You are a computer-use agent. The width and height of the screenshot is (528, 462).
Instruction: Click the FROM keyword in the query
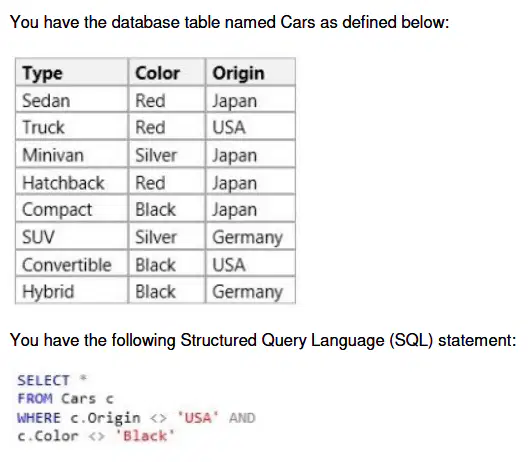pyautogui.click(x=35, y=399)
